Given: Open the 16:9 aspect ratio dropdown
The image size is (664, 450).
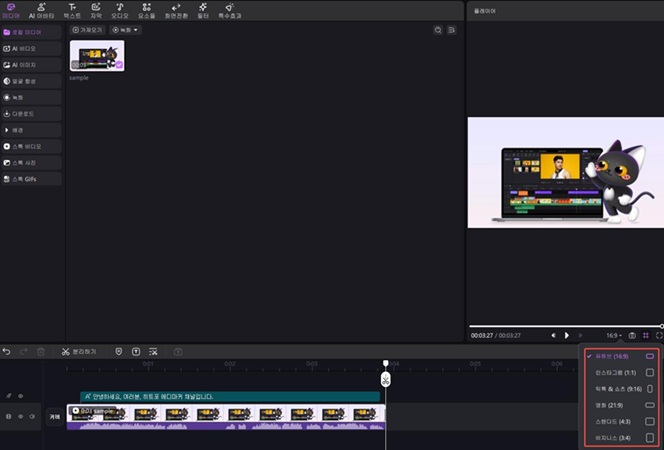Looking at the screenshot, I should coord(614,335).
